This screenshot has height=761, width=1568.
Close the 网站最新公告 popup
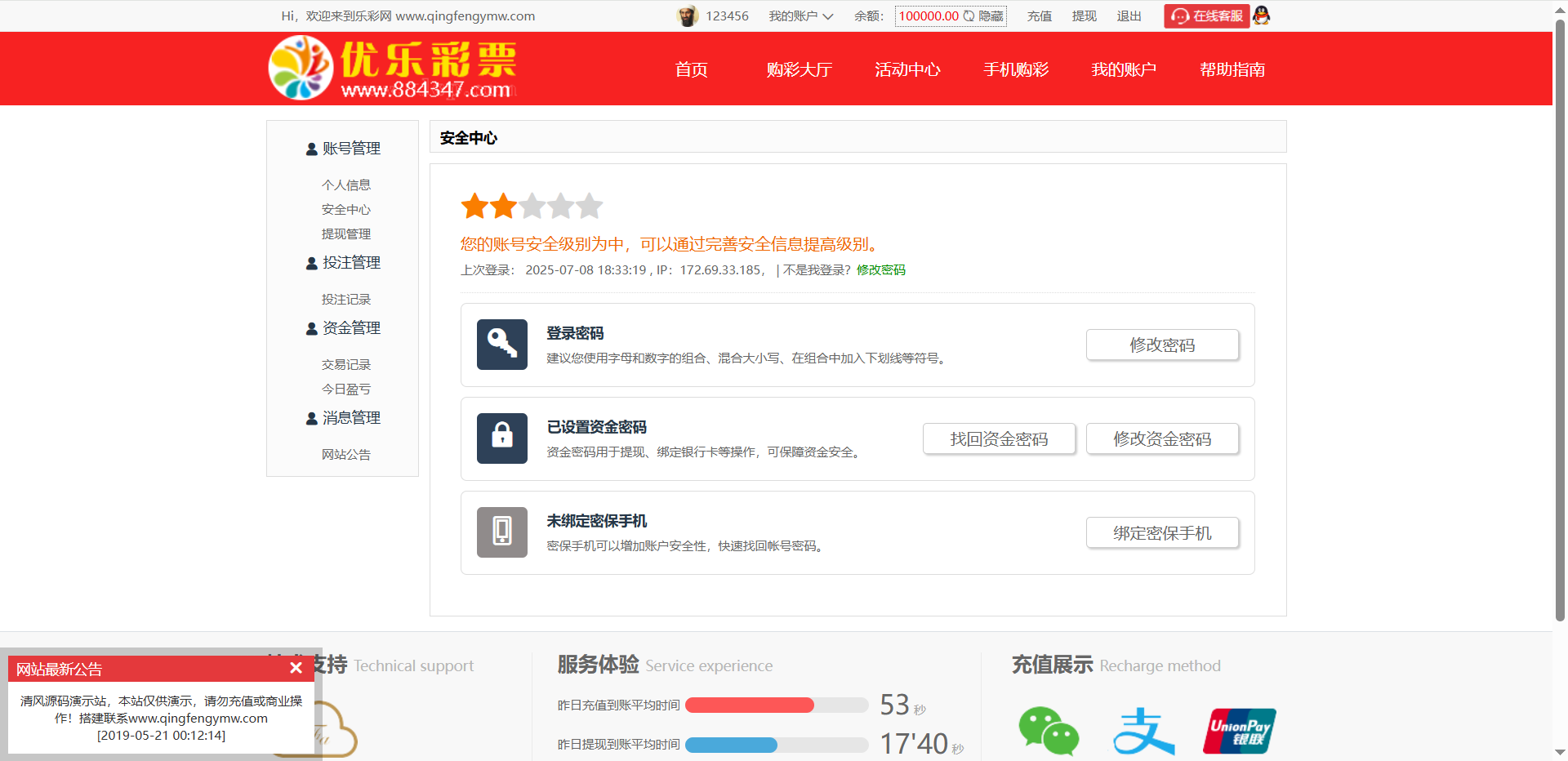pyautogui.click(x=296, y=668)
